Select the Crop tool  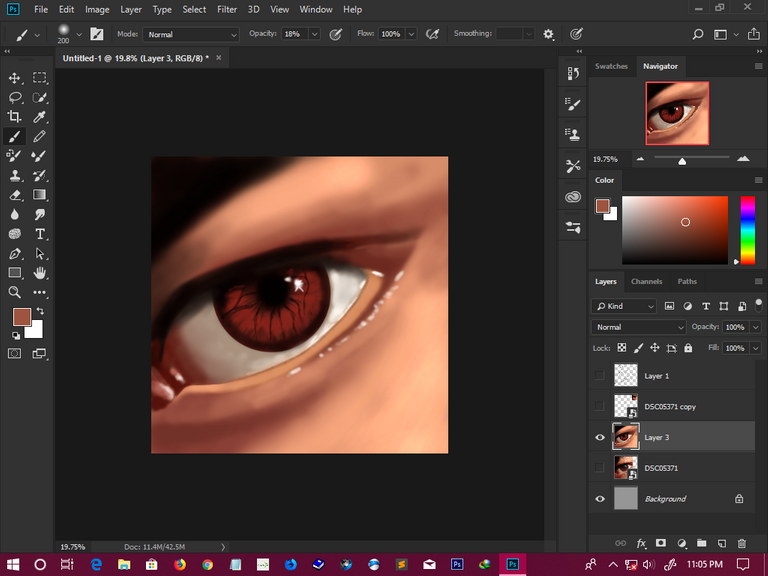[x=15, y=117]
